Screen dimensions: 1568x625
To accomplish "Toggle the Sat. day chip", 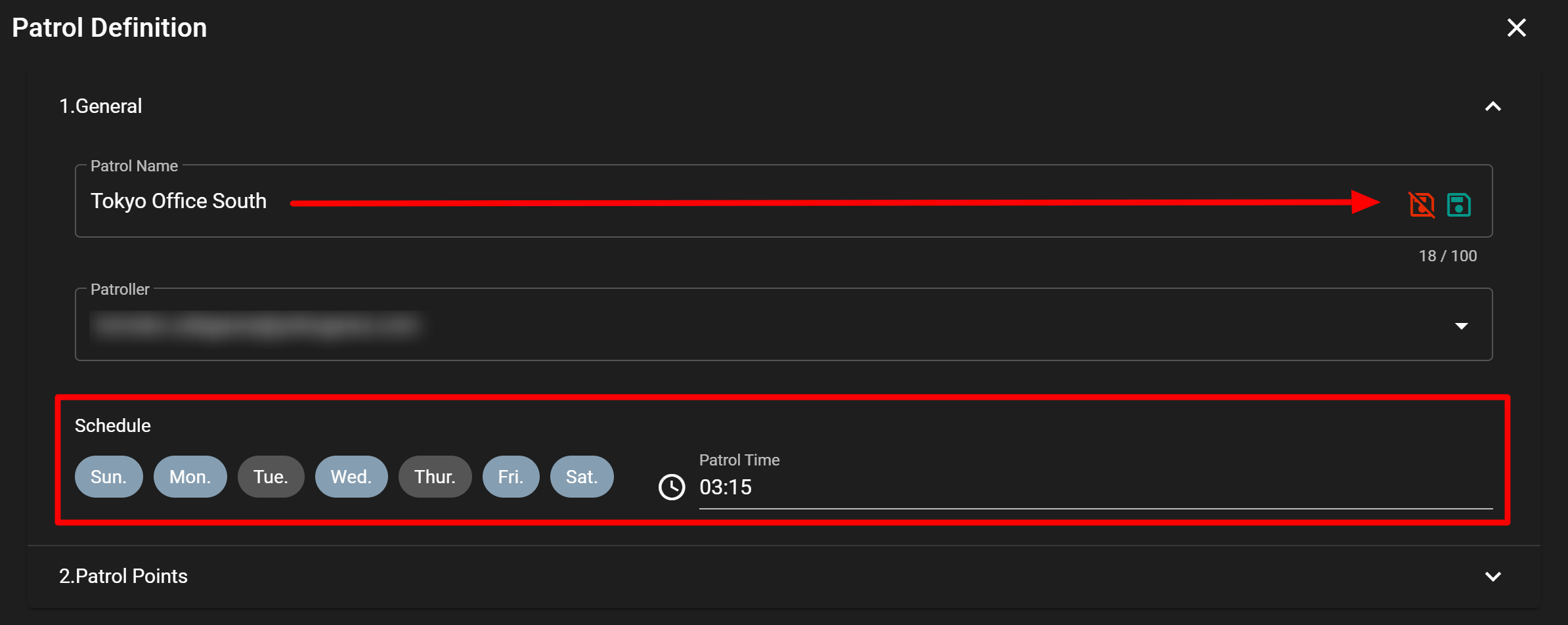I will [x=582, y=477].
